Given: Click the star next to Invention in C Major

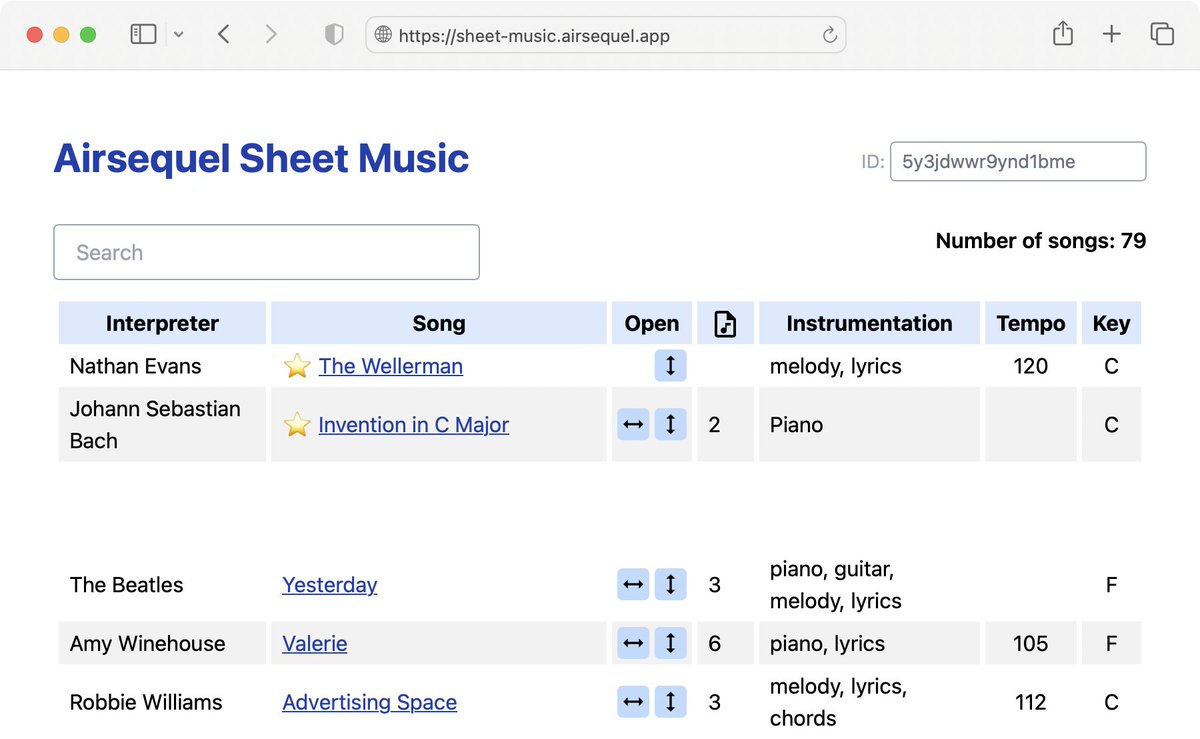Looking at the screenshot, I should [297, 424].
